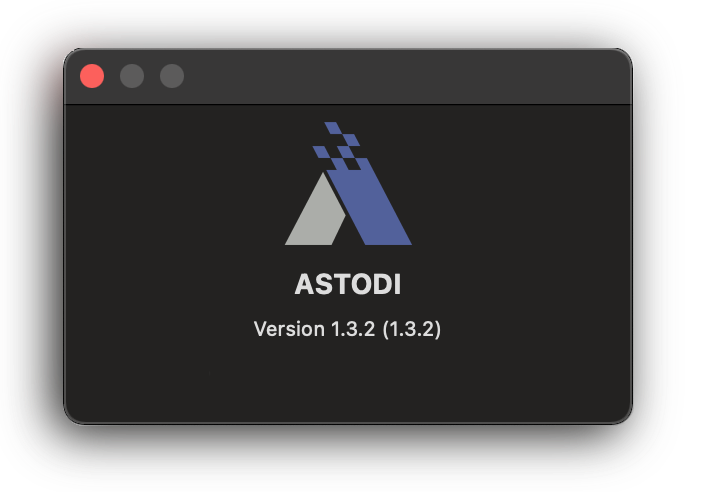Click the bottom tip of the blue logo bar
This screenshot has height=492, width=712.
(x=388, y=240)
